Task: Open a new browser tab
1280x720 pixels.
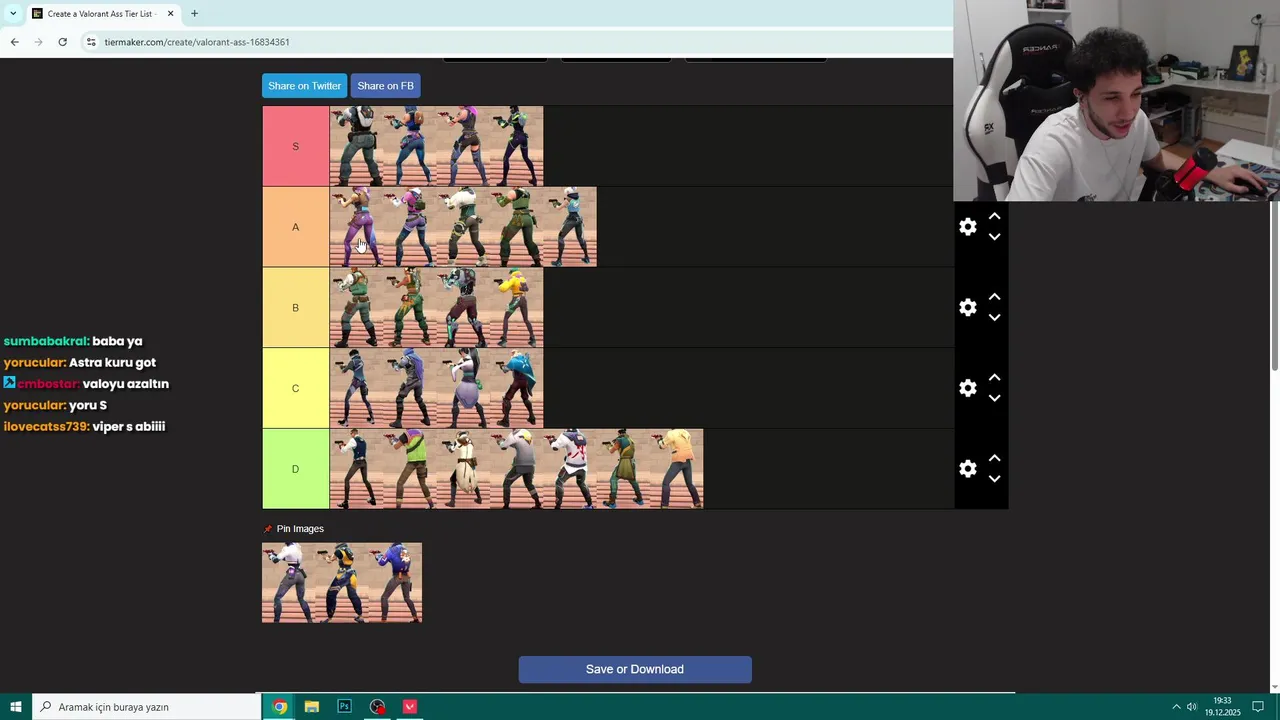Action: click(x=194, y=14)
